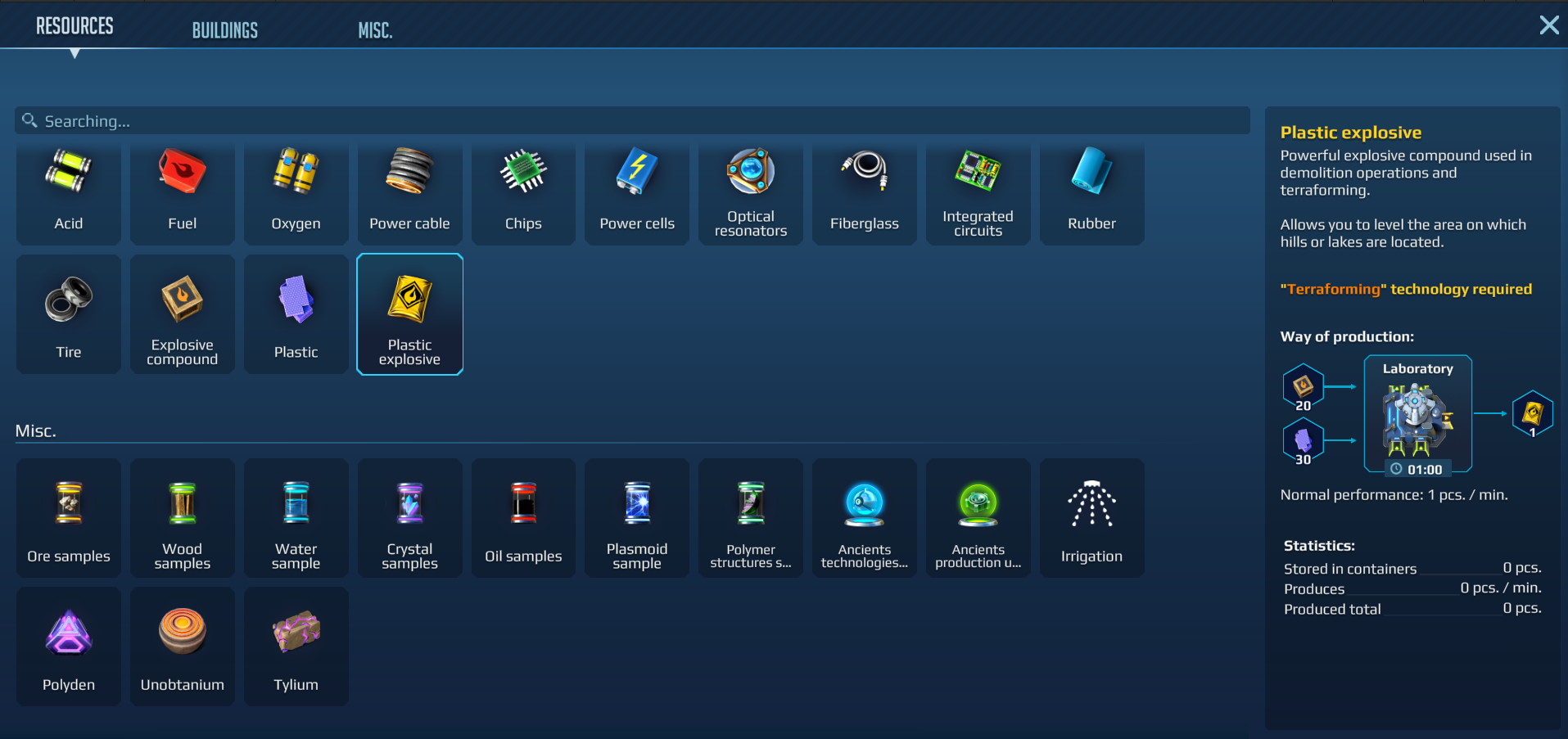This screenshot has height=739, width=1568.
Task: Focus the Searching... input field
Action: tap(632, 121)
